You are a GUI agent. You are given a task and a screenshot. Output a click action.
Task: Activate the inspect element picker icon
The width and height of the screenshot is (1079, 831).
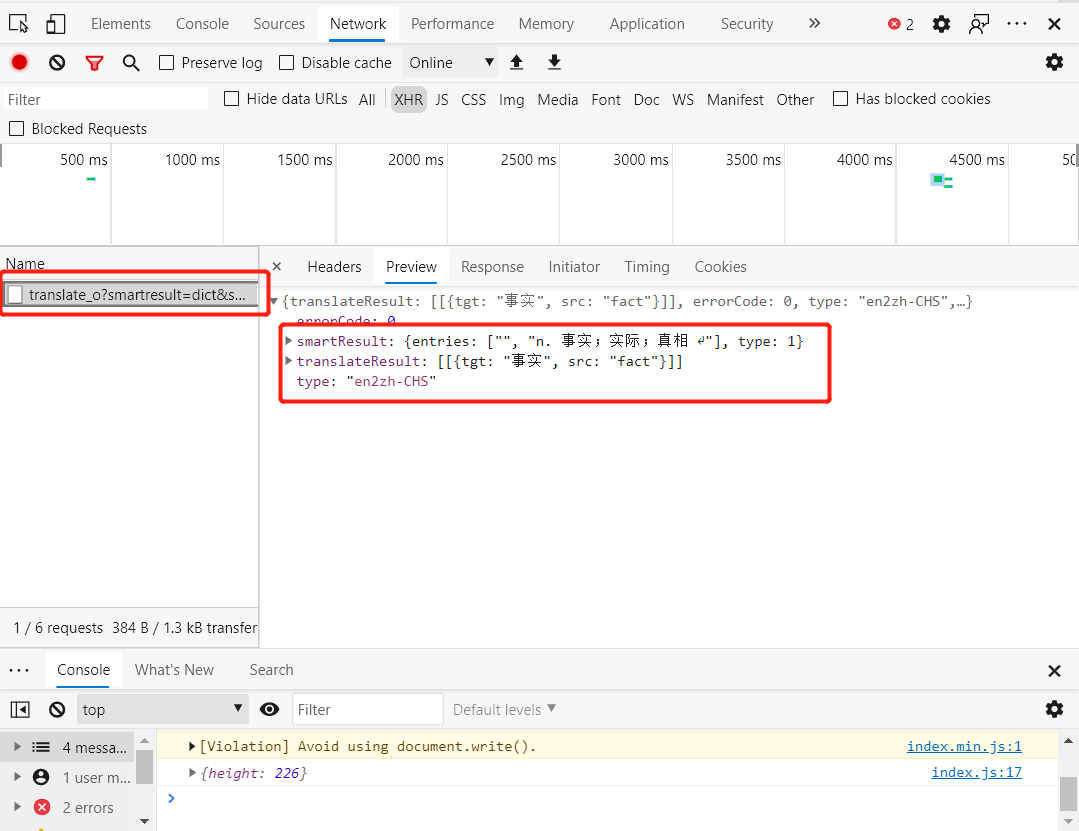pos(19,23)
